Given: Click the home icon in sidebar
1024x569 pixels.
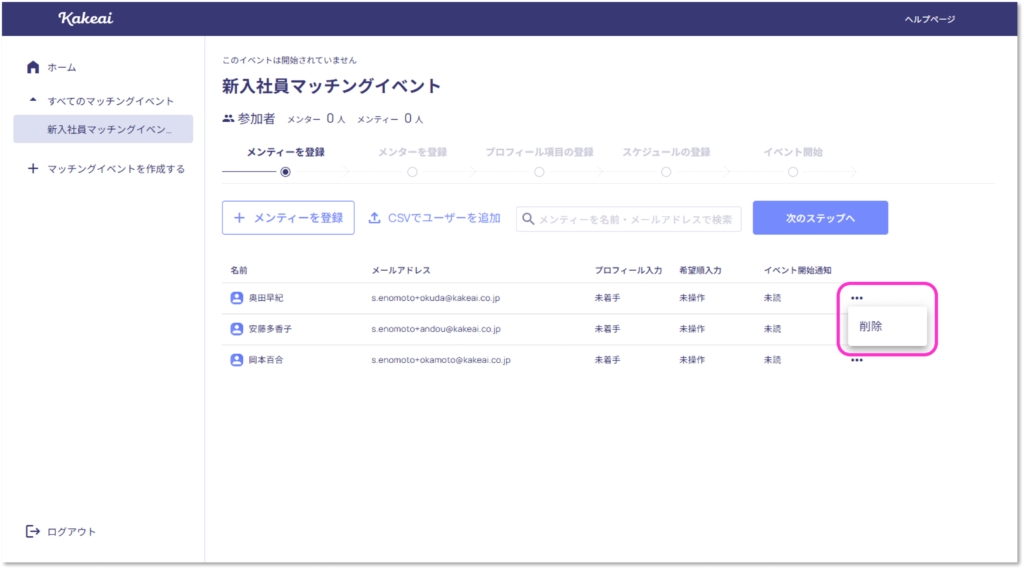Looking at the screenshot, I should click(33, 67).
